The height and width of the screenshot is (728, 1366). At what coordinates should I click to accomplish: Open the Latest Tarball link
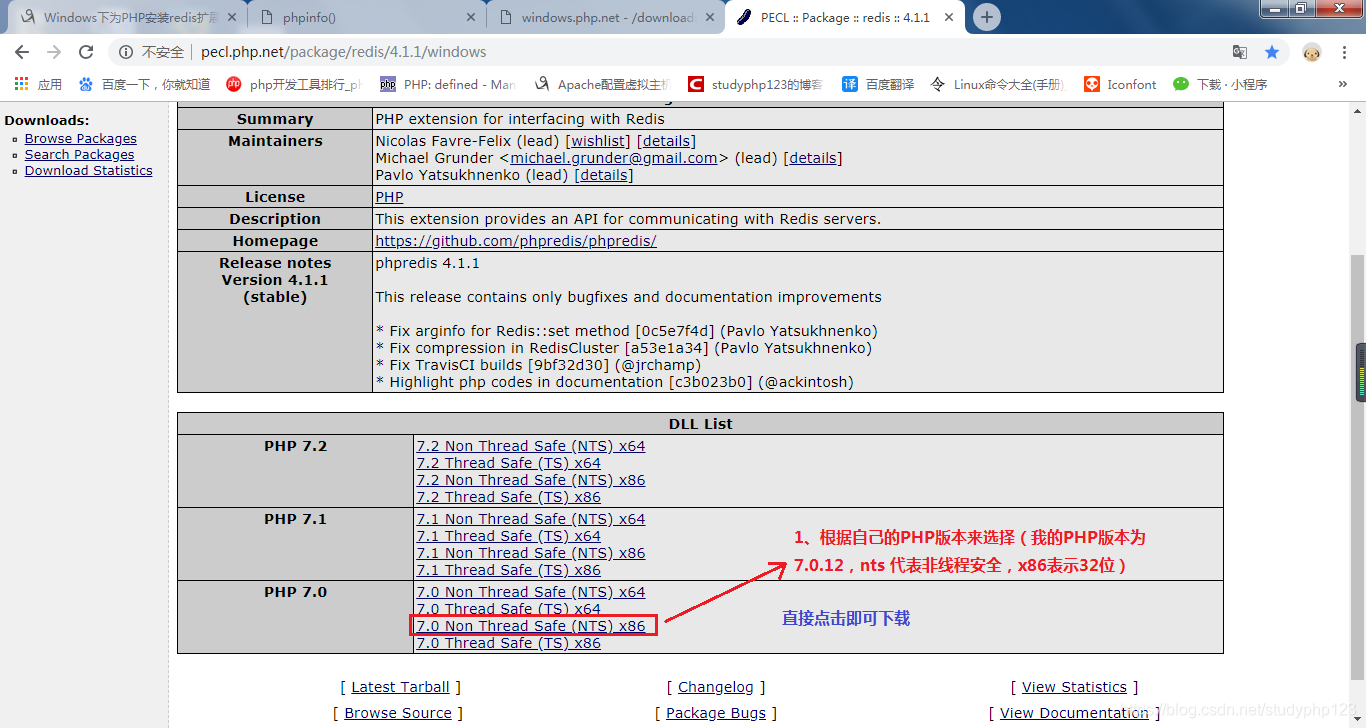(401, 687)
